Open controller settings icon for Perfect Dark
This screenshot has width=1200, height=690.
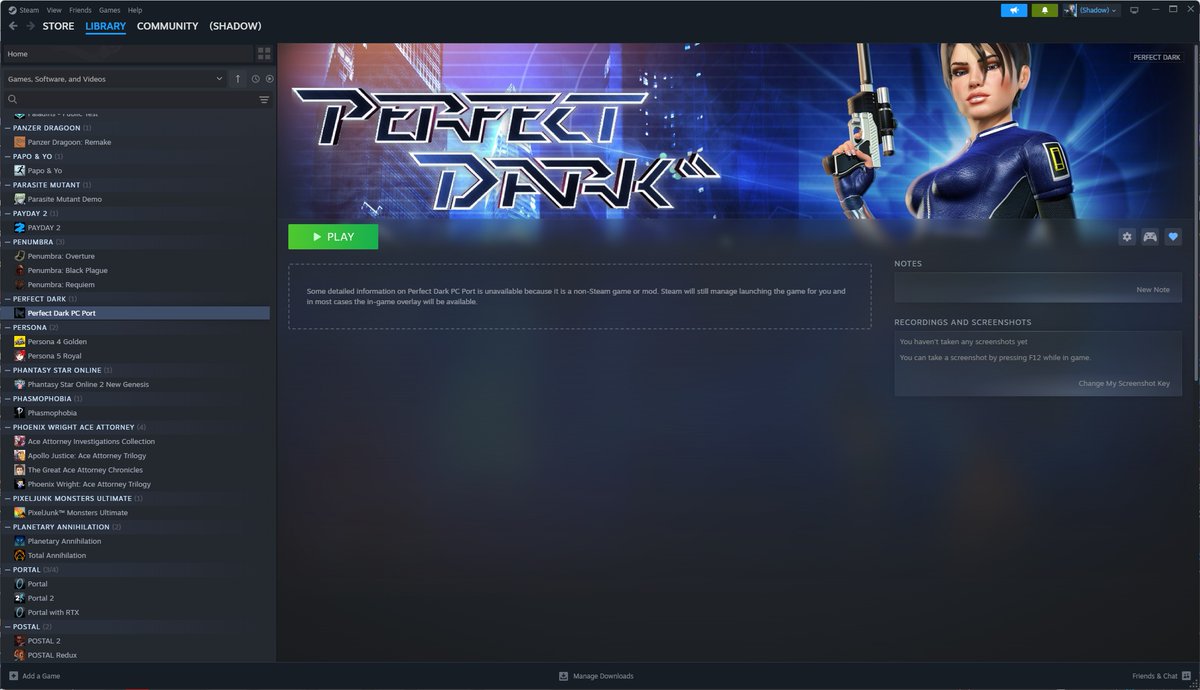(x=1150, y=237)
